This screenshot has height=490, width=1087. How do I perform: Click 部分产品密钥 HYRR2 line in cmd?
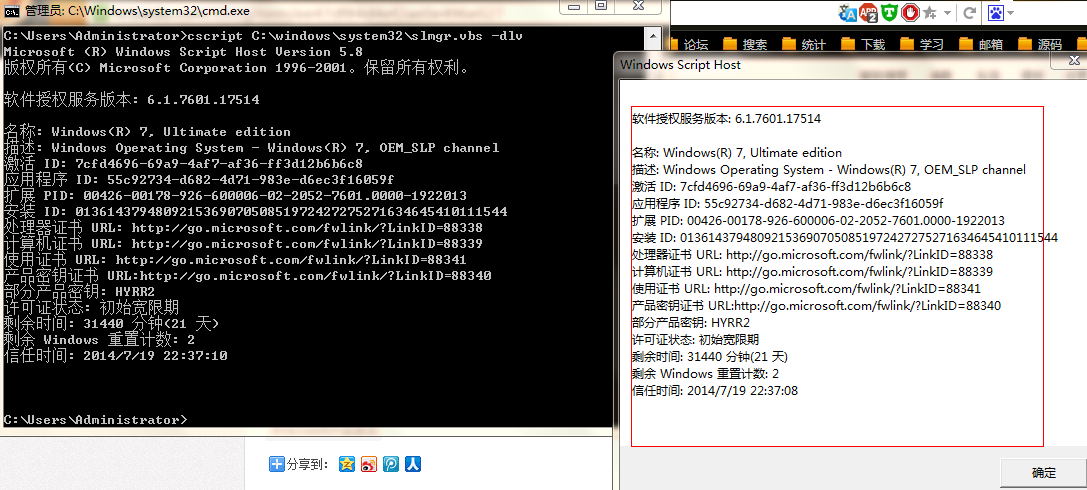[79, 291]
